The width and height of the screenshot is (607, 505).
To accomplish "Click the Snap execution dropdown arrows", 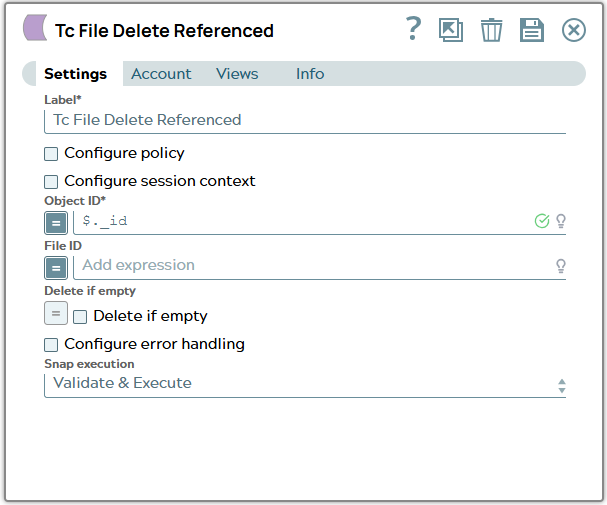I will click(561, 386).
